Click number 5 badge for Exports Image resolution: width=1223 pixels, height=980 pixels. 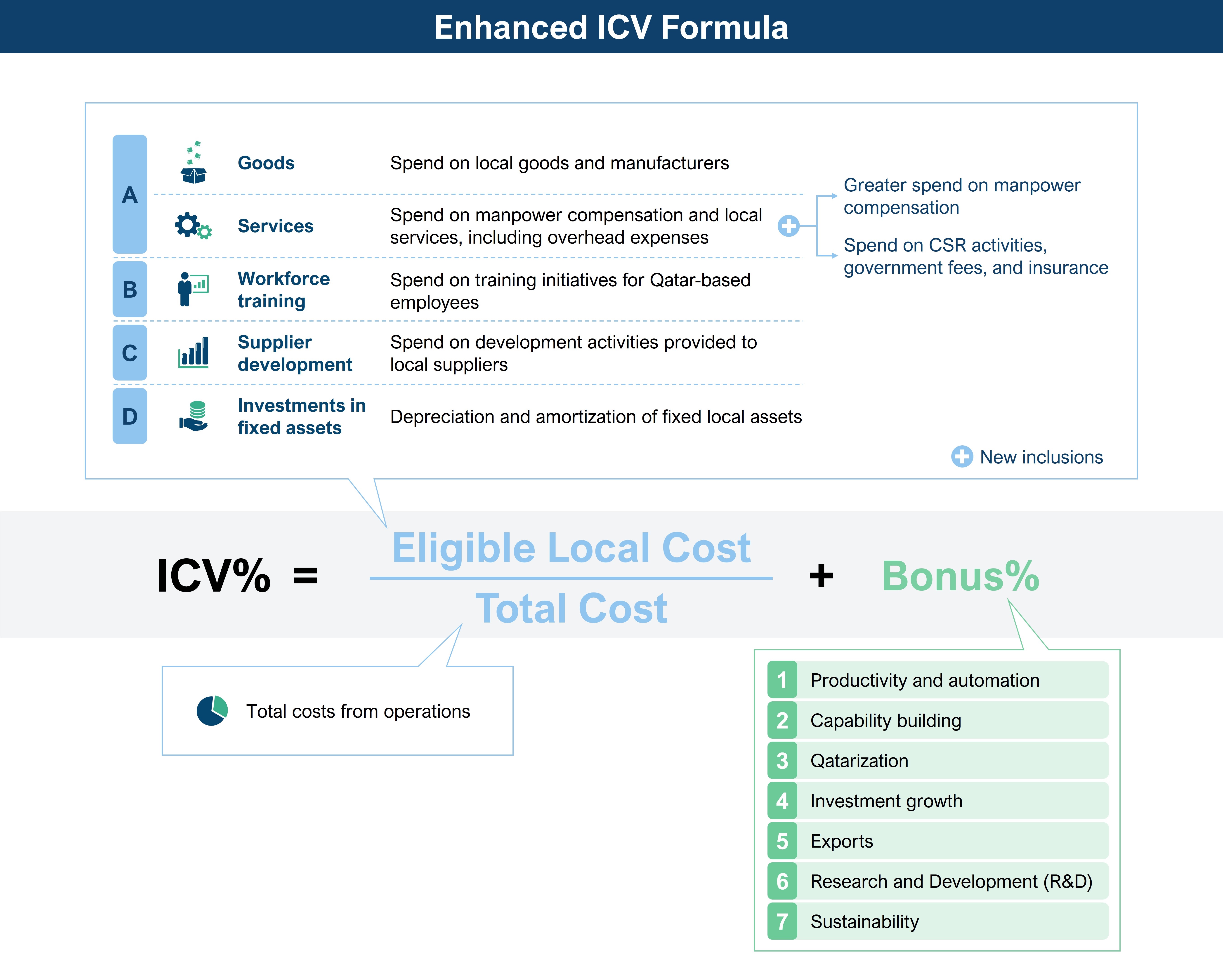point(782,841)
